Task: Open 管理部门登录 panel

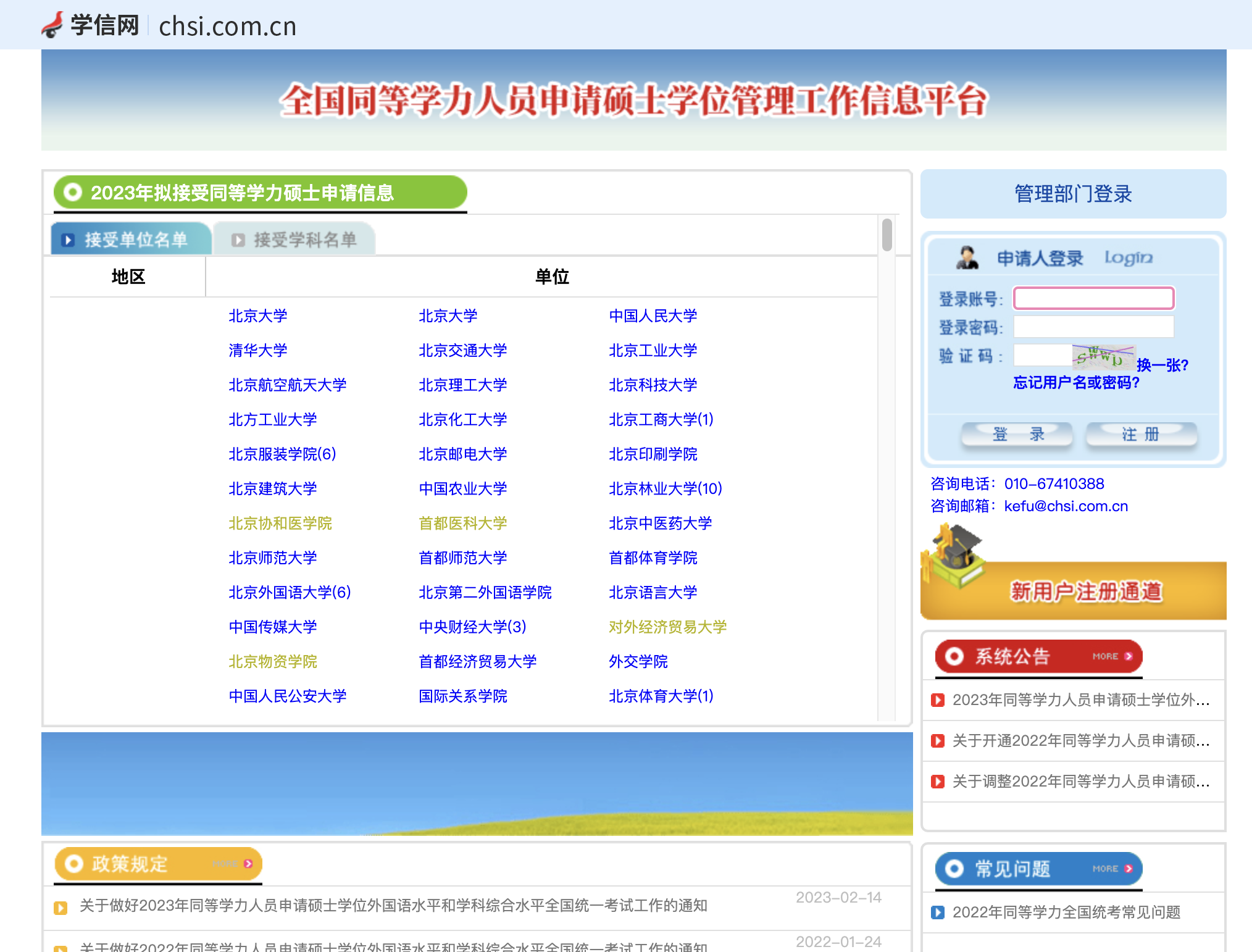Action: click(1073, 194)
